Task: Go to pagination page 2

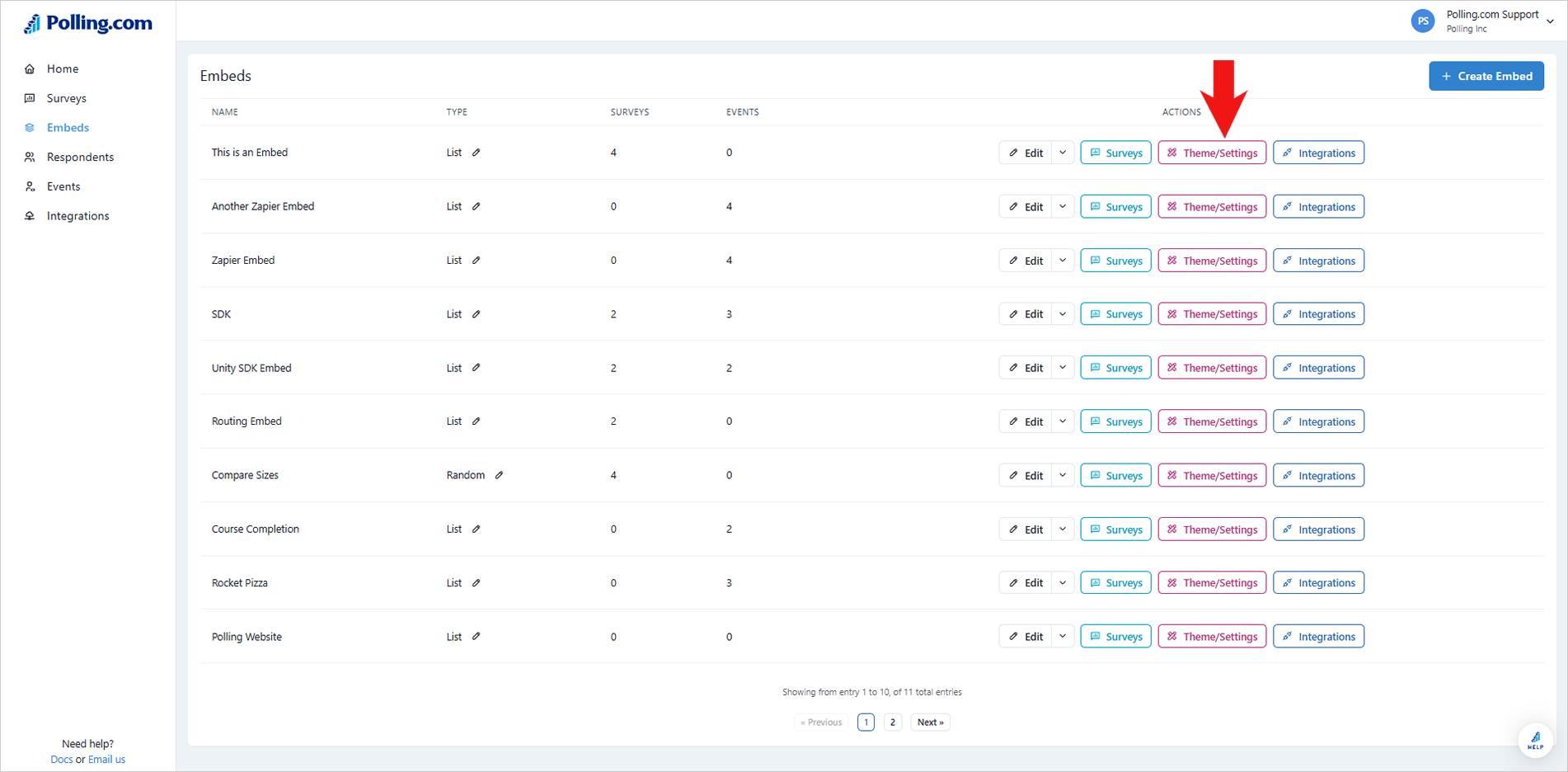Action: pyautogui.click(x=893, y=723)
